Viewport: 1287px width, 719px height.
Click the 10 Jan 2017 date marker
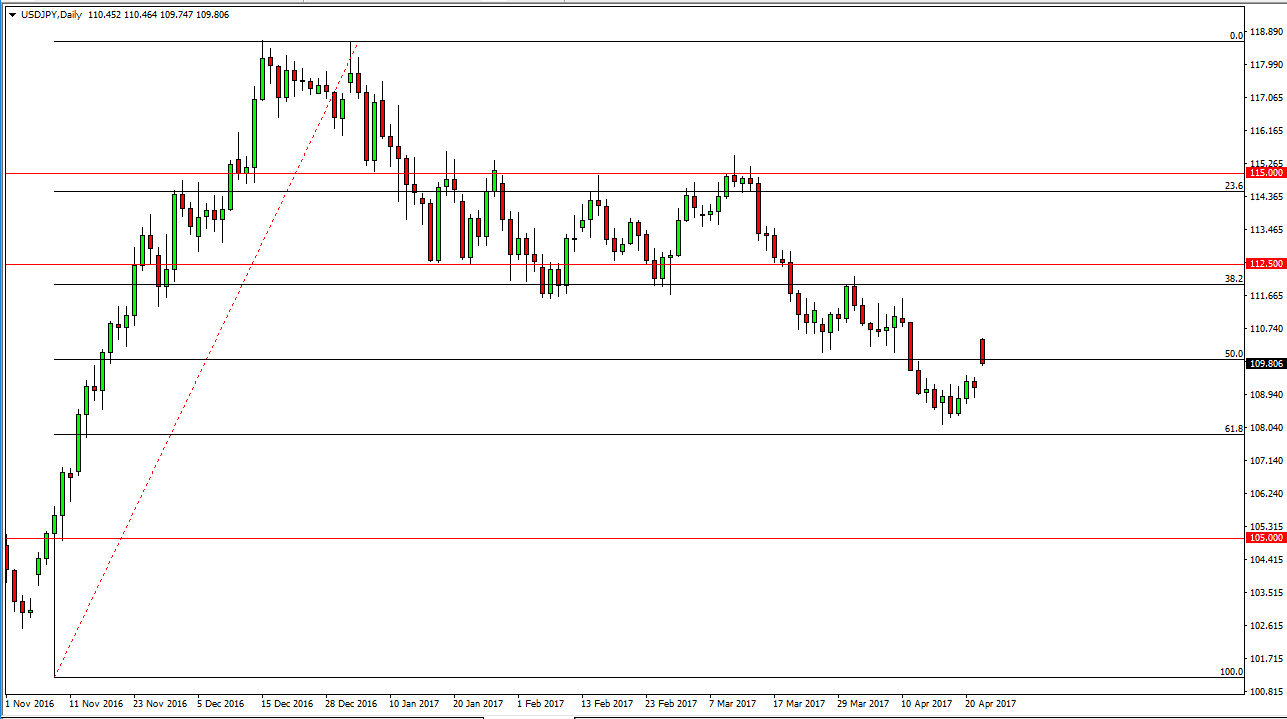(x=414, y=704)
